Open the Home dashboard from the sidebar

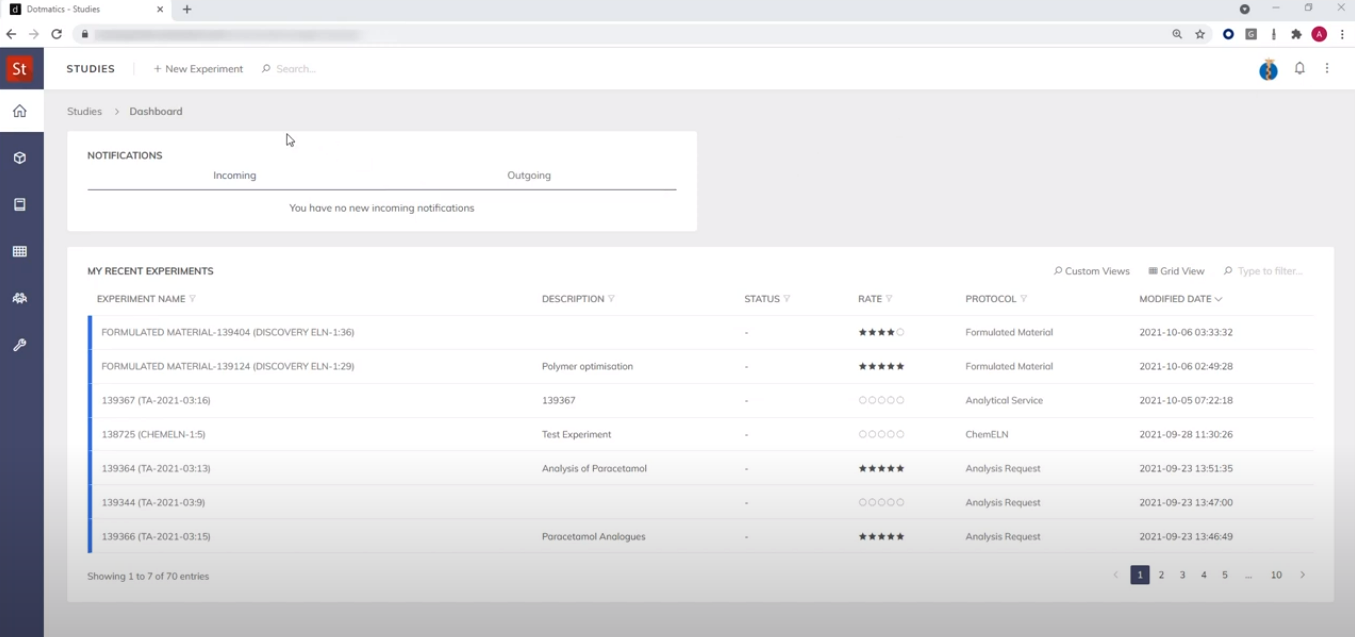[21, 110]
